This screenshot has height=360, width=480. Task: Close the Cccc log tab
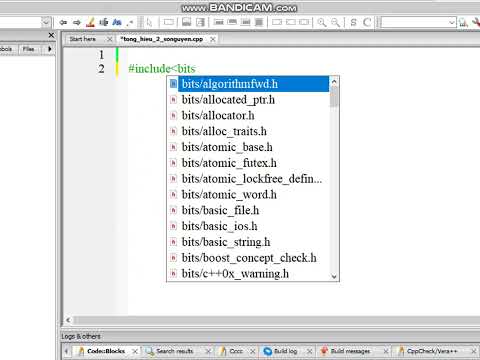253,351
